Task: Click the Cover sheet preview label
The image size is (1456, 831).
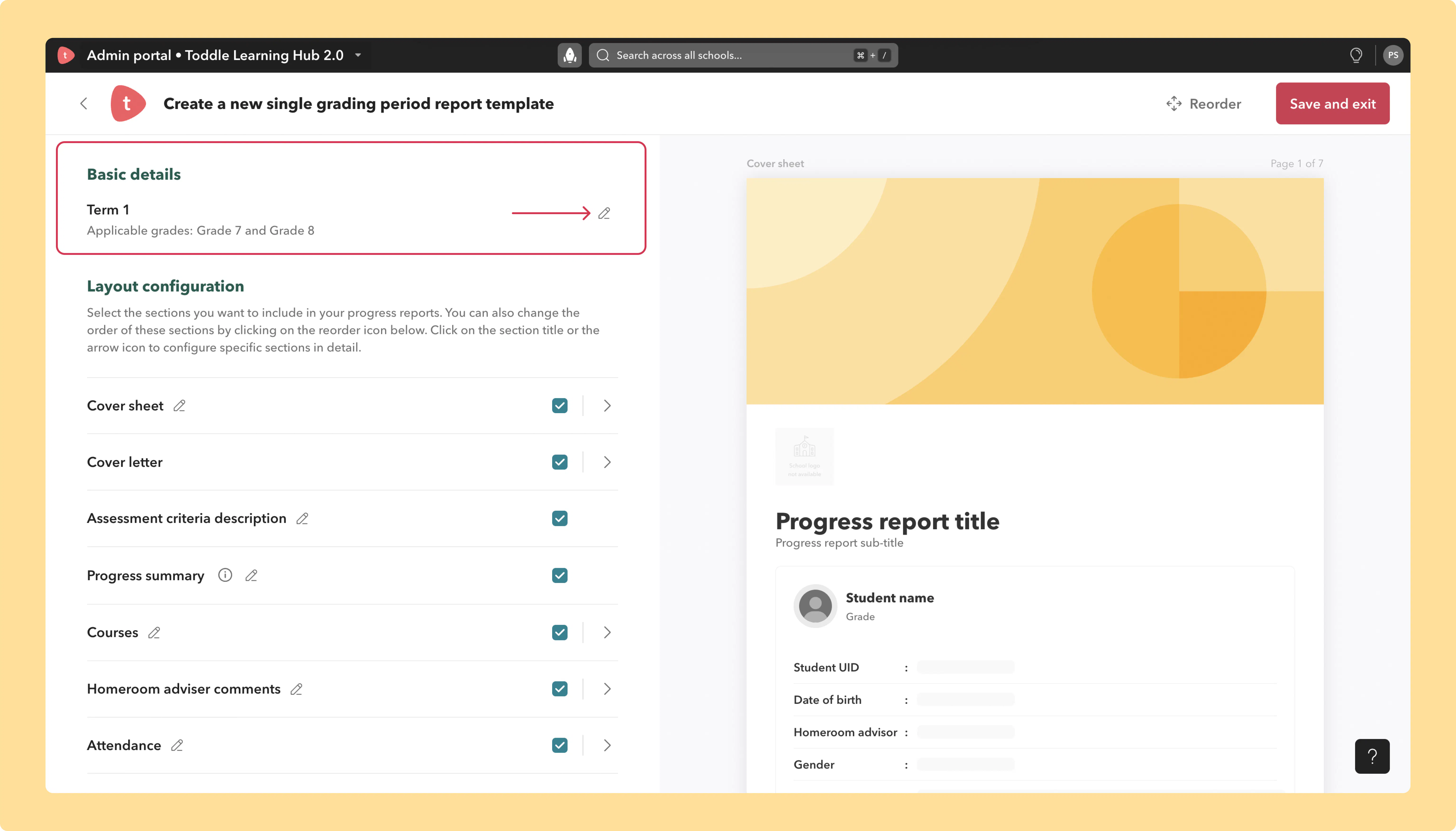Action: [x=775, y=163]
